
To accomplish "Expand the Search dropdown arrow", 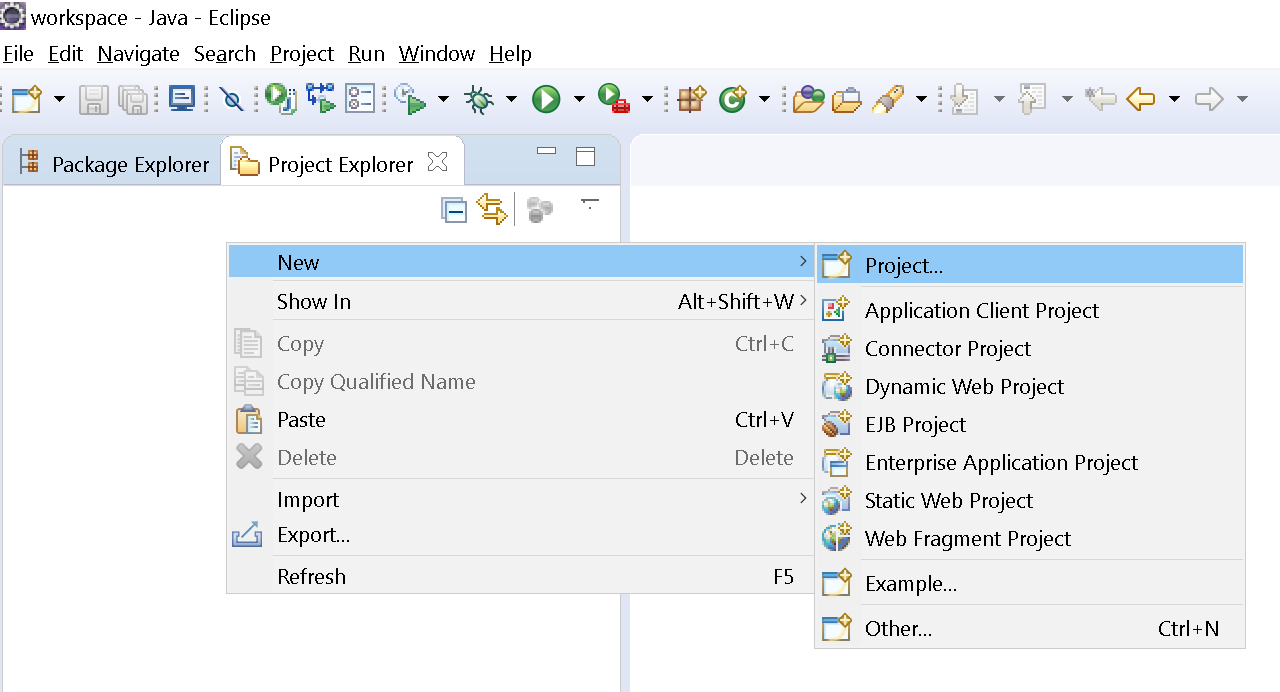I will pos(921,99).
